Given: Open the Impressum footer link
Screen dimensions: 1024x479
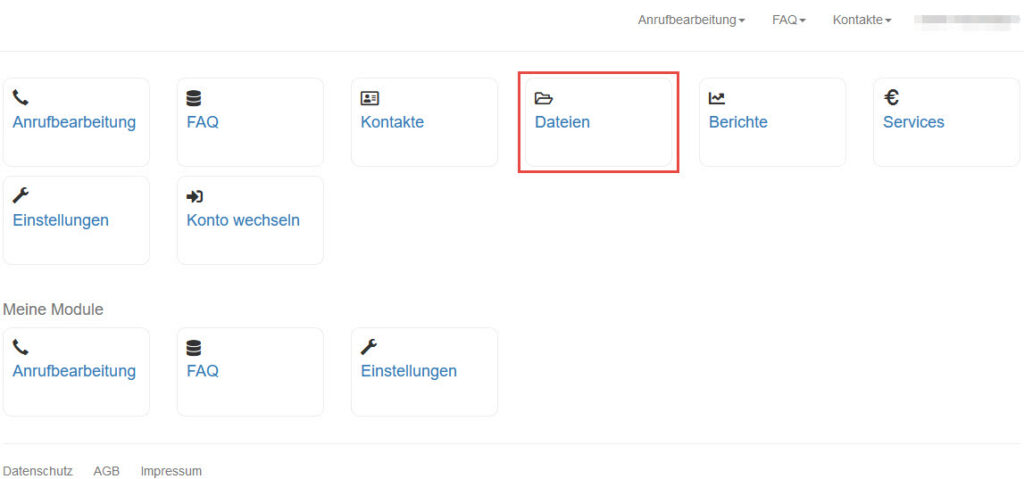Looking at the screenshot, I should (x=171, y=471).
